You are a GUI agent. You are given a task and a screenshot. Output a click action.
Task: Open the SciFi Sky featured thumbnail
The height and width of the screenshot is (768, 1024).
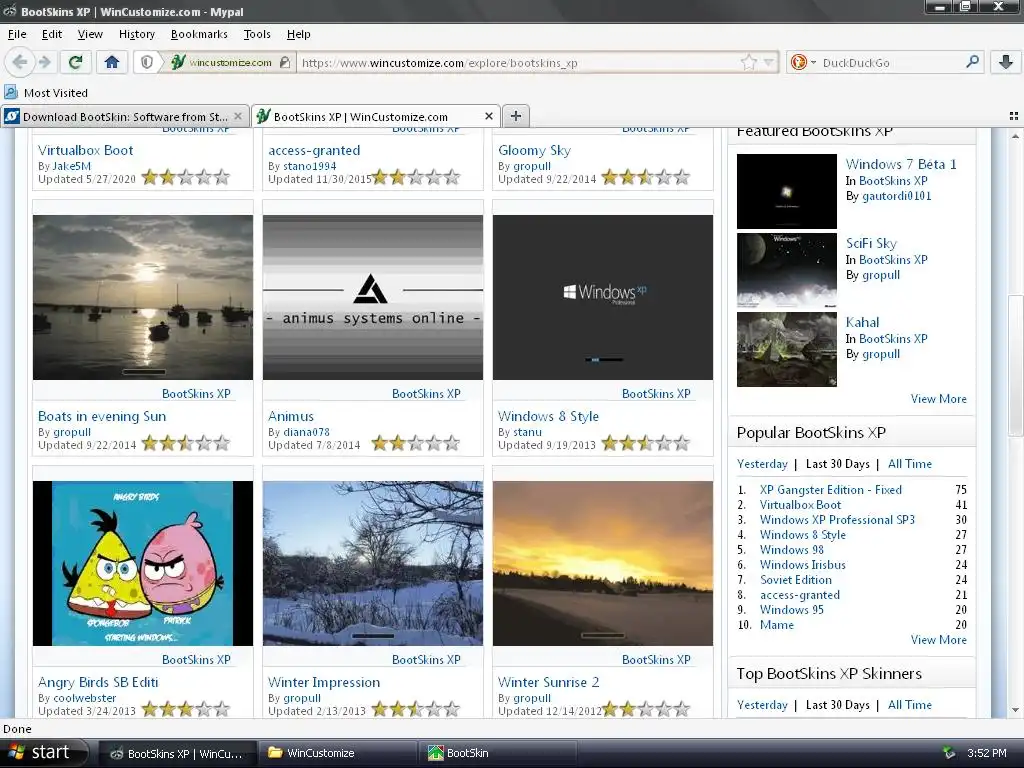click(786, 270)
